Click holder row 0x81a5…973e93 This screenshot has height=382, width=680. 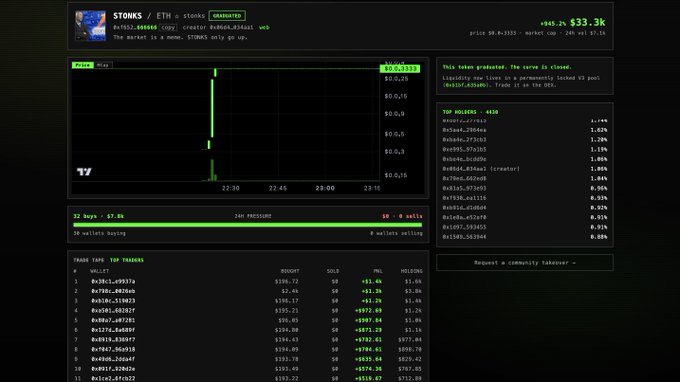pos(525,188)
